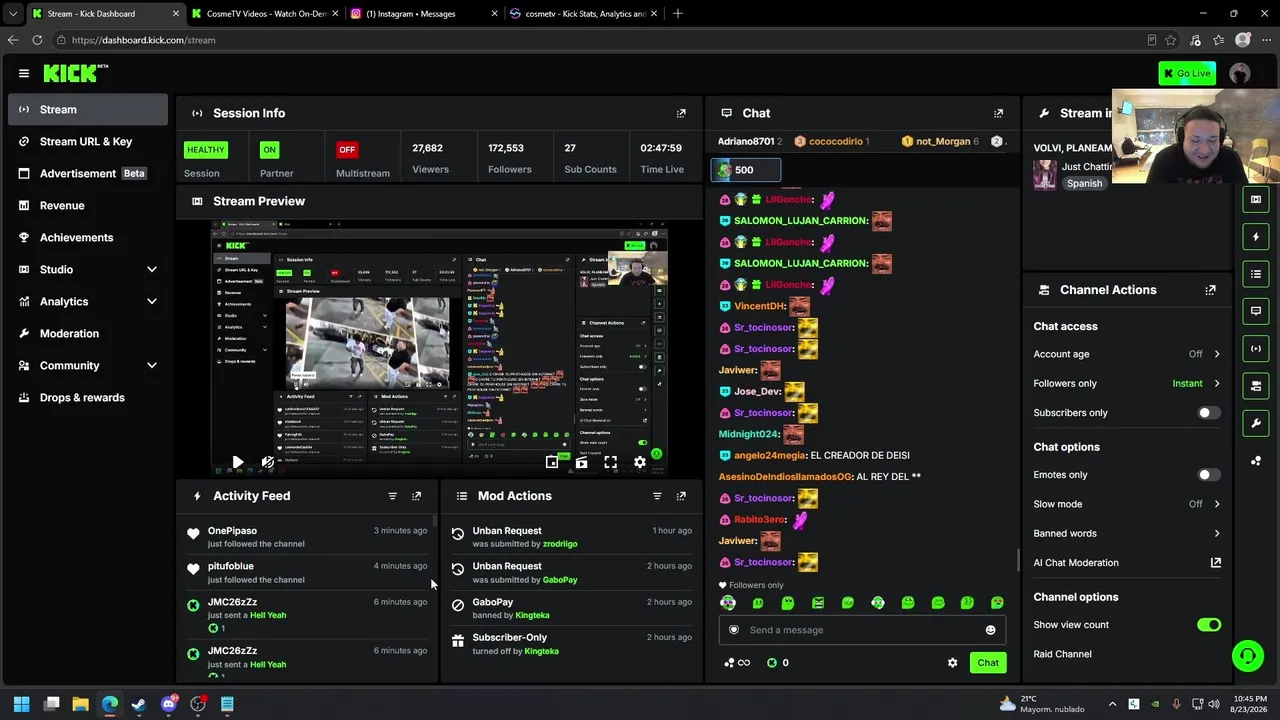Open Moderation in sidebar

point(88,333)
